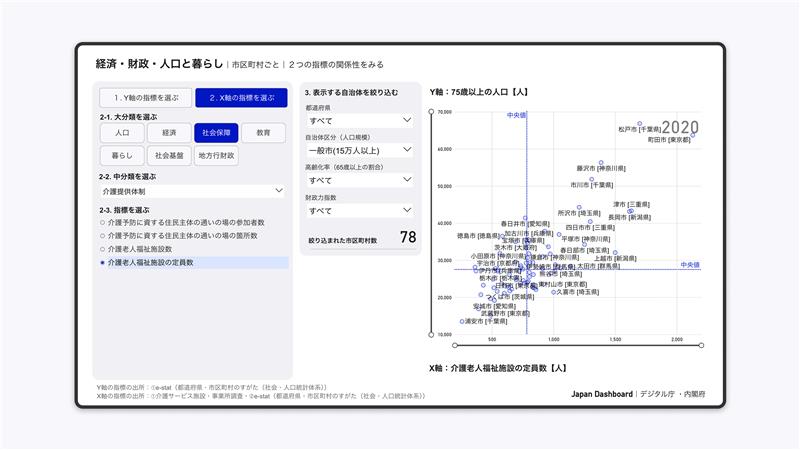
Task: Click the filtered municipality count 78
Action: click(x=408, y=237)
